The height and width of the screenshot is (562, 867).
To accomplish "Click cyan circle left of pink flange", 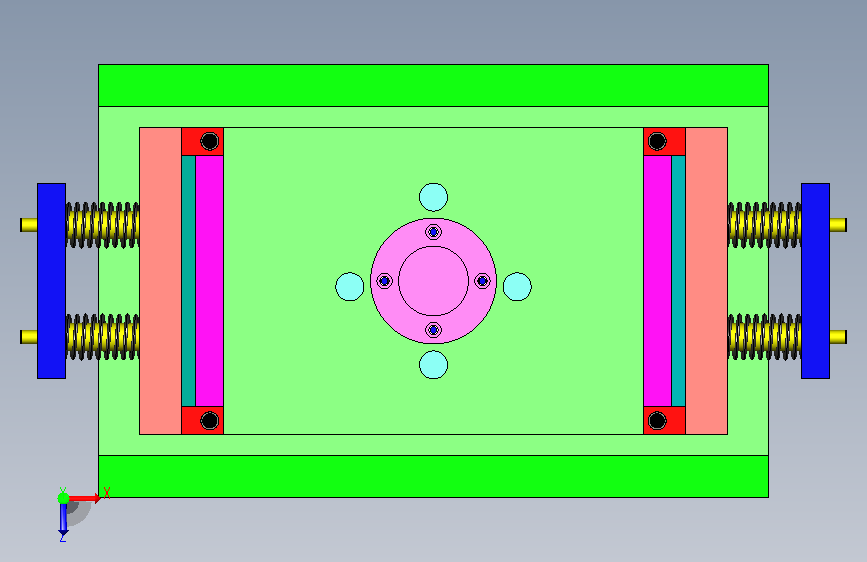I will pos(349,287).
